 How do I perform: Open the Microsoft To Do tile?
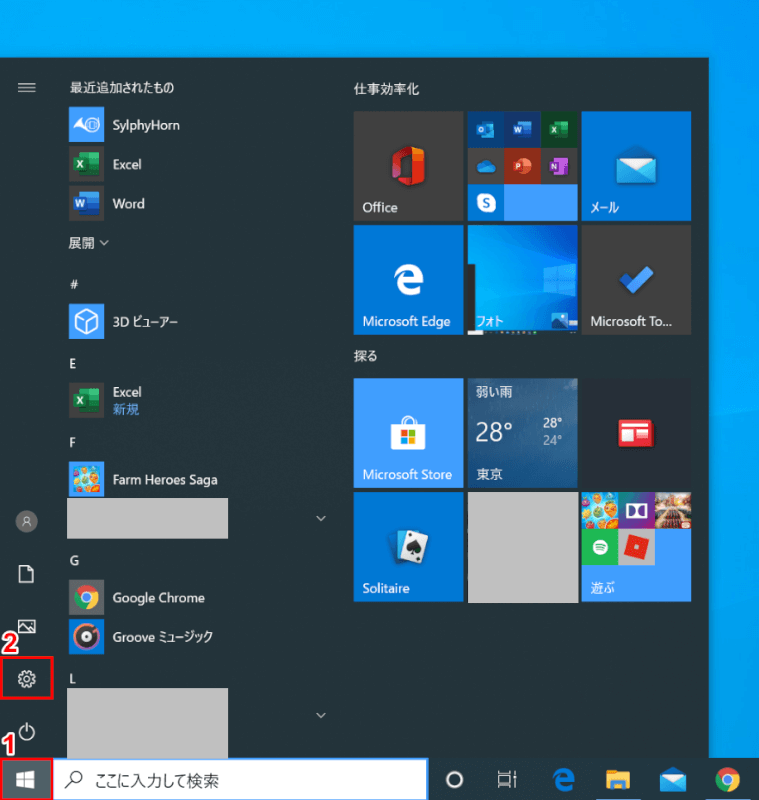tap(636, 280)
